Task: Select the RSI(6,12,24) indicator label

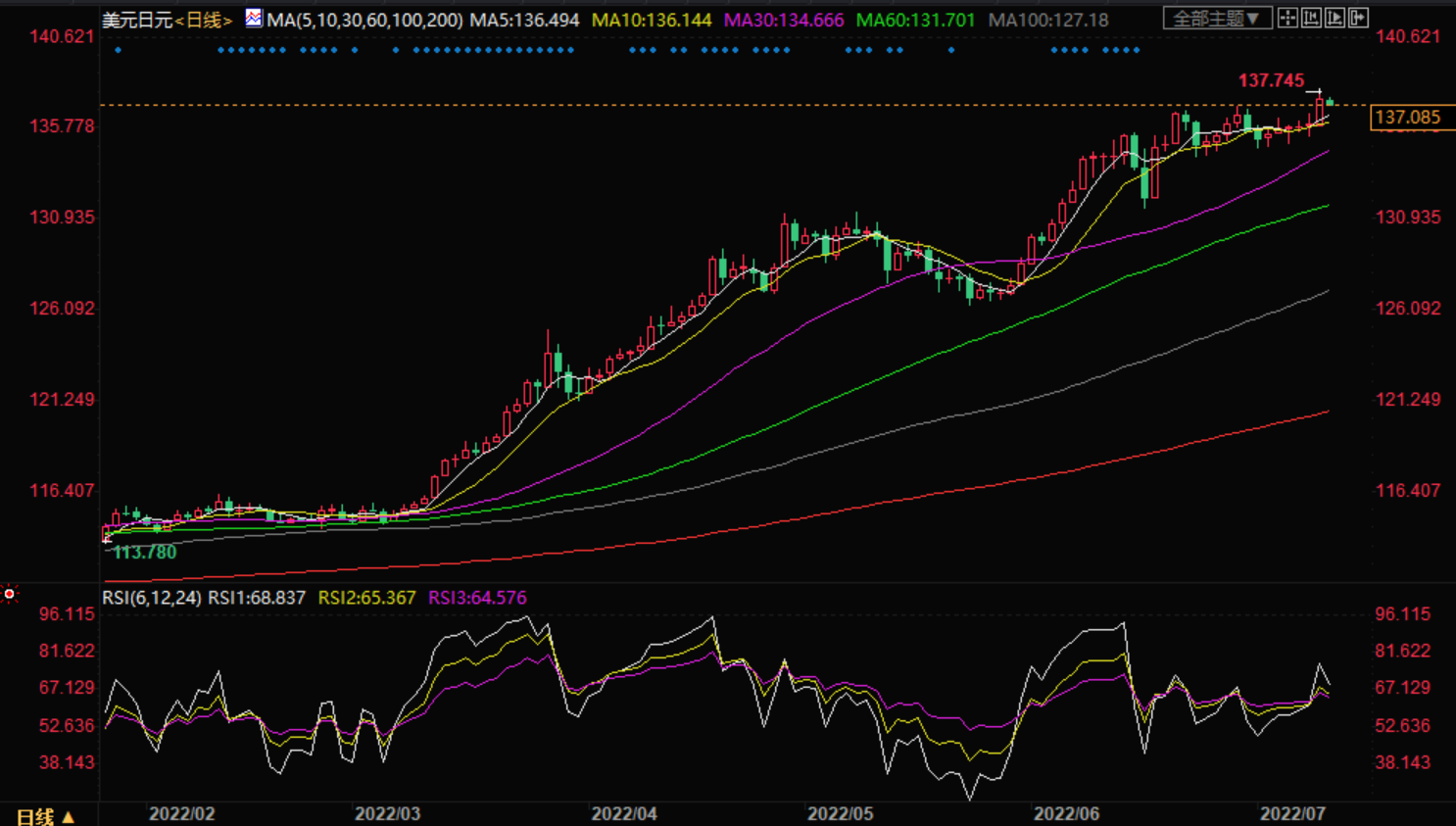Action: [x=152, y=598]
